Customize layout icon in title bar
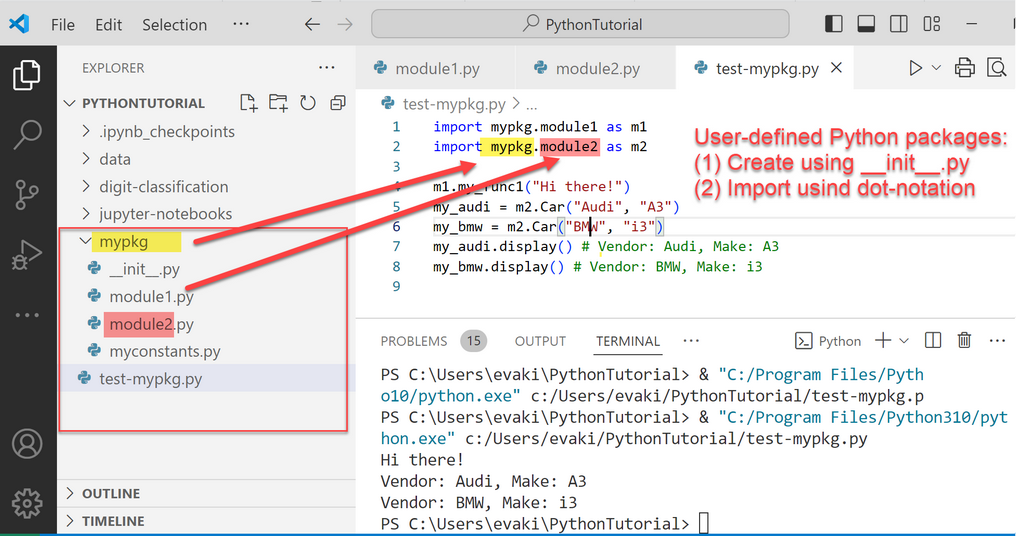Image resolution: width=1024 pixels, height=536 pixels. [932, 24]
